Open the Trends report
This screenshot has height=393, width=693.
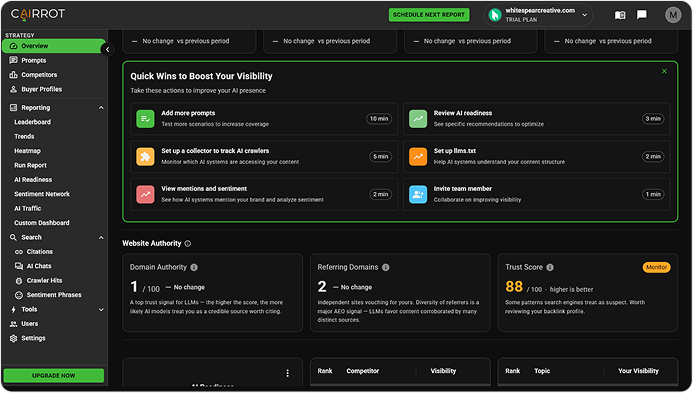tap(24, 137)
